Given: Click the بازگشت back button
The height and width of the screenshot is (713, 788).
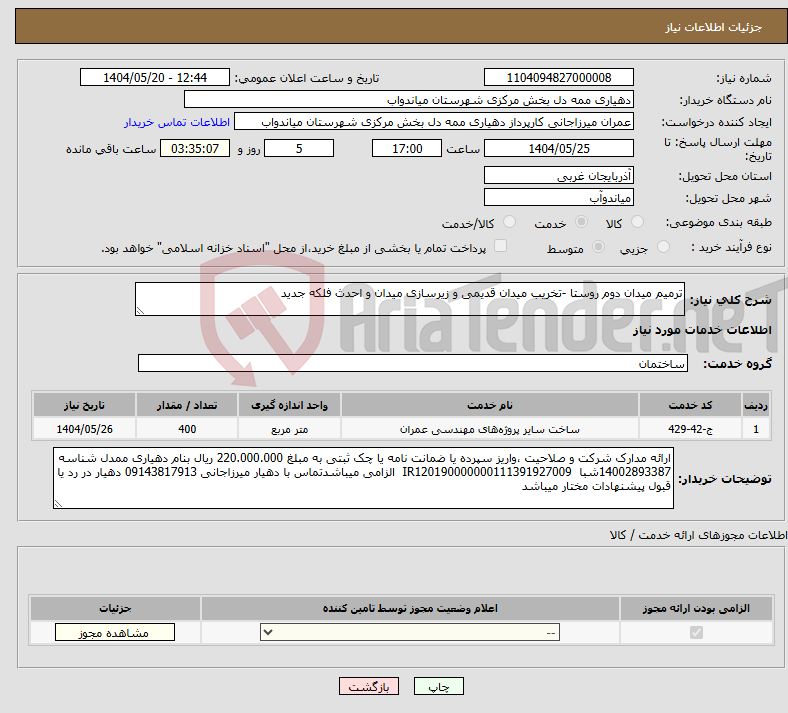Looking at the screenshot, I should coord(369,686).
